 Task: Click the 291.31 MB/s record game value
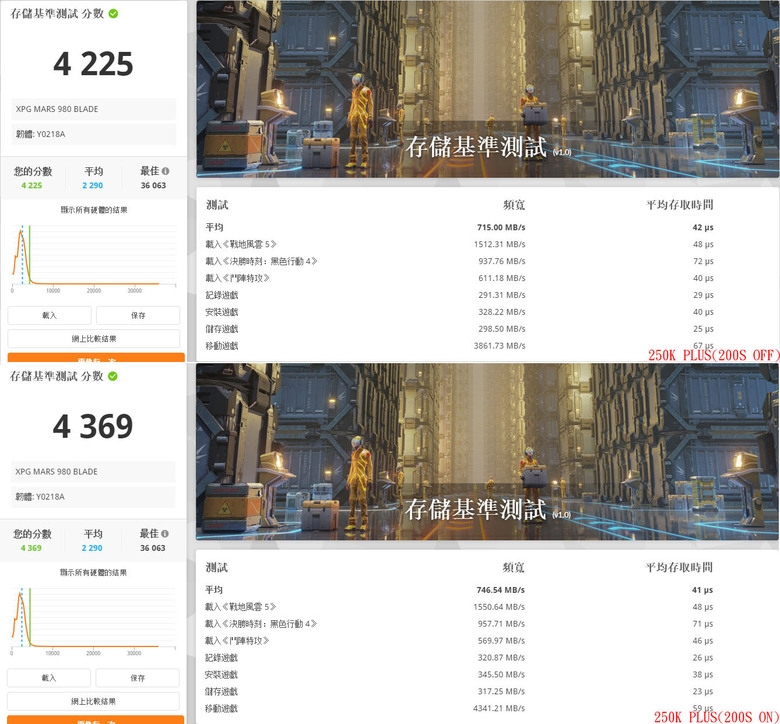click(502, 295)
